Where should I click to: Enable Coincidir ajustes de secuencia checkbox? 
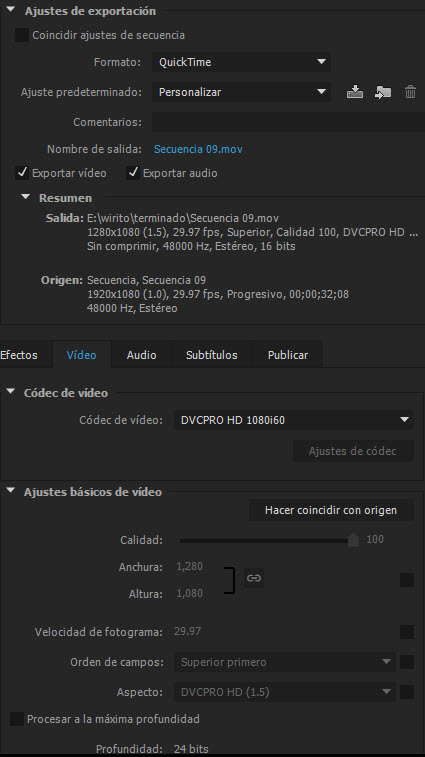tap(22, 35)
